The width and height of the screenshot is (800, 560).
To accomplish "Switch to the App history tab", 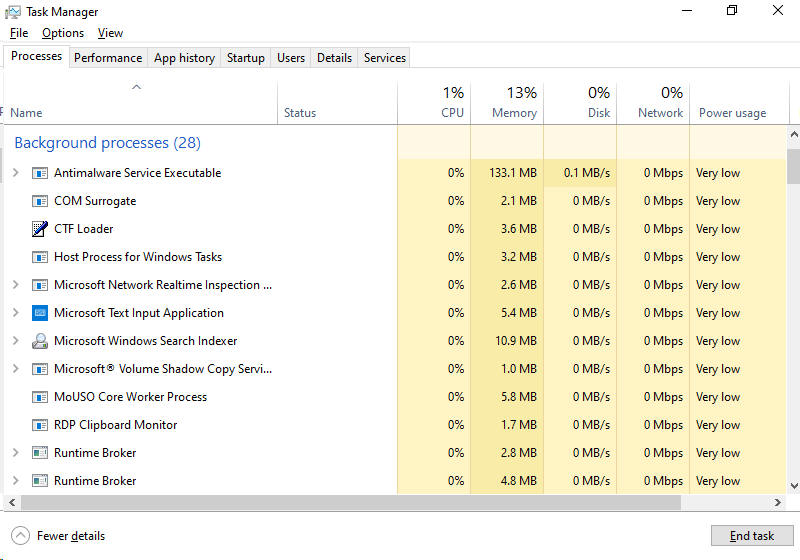I will pyautogui.click(x=184, y=58).
